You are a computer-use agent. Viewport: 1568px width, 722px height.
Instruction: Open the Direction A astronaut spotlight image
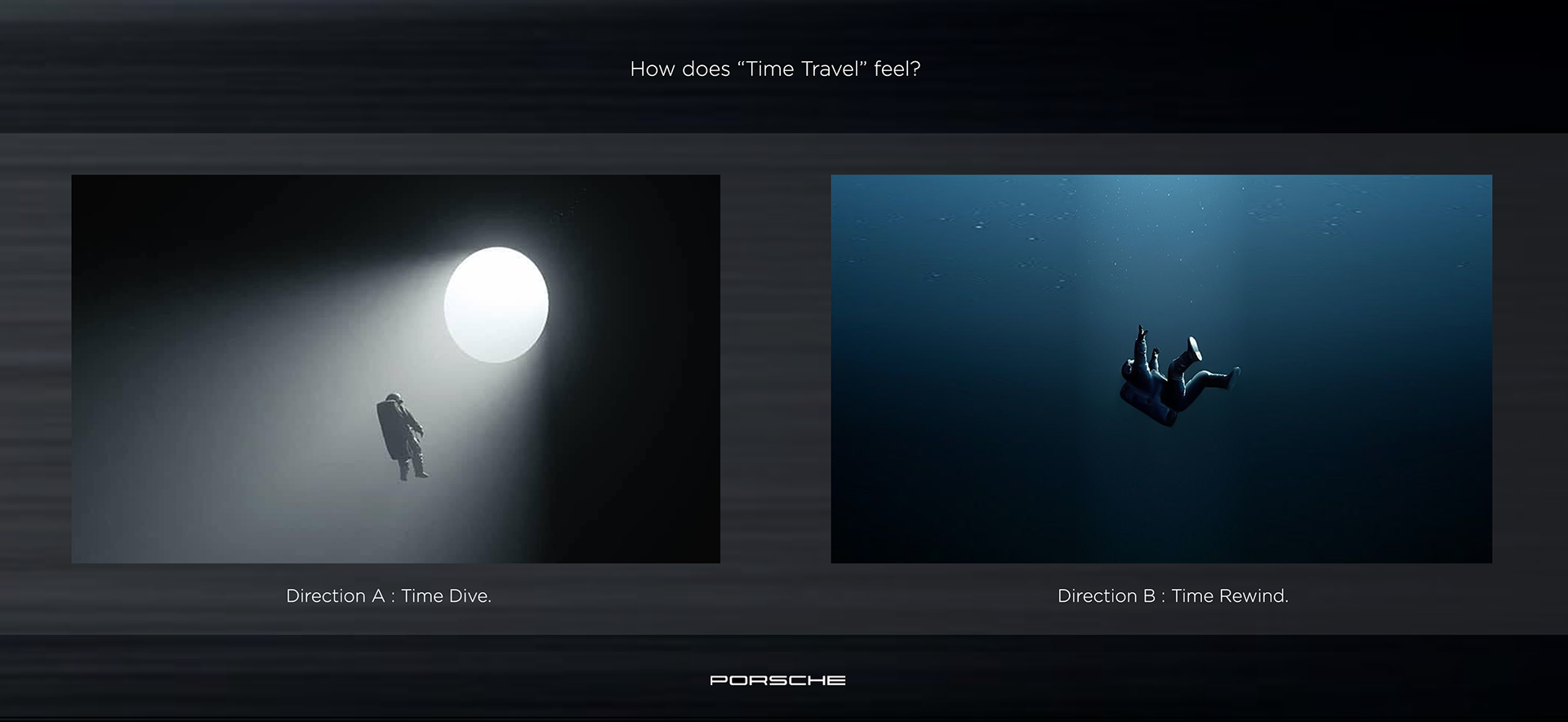[x=395, y=368]
